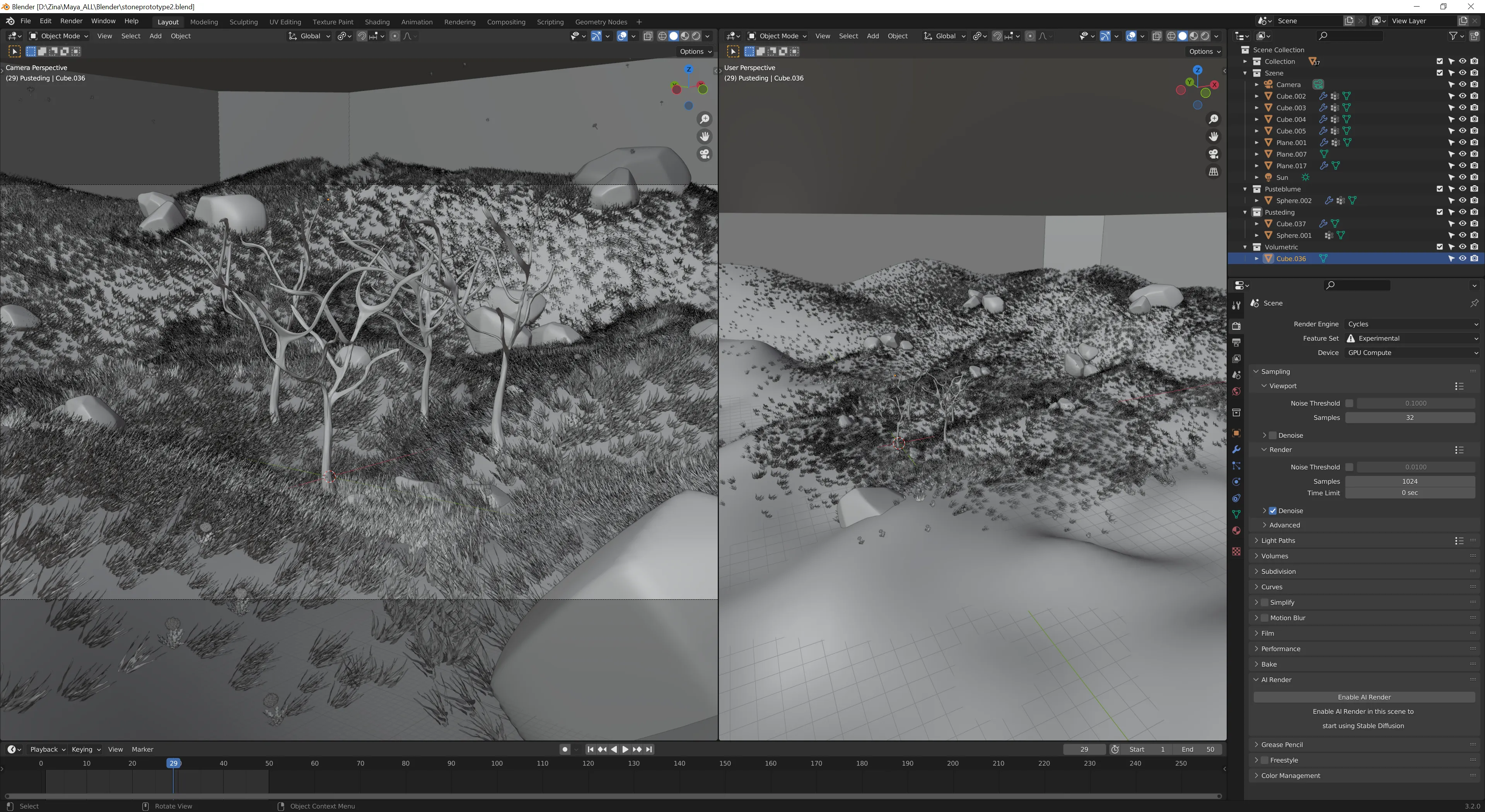Click the Enable AI Render button
Screen dimensions: 1485x812
(x=1363, y=697)
